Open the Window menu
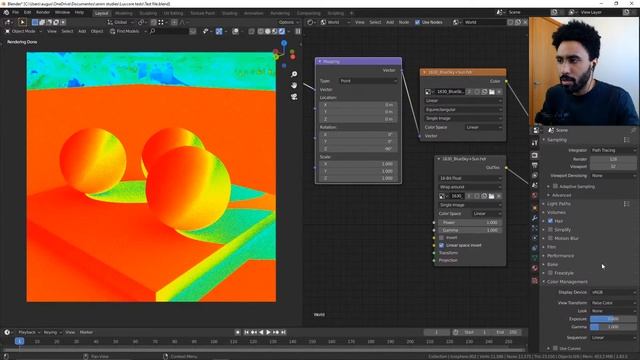The image size is (640, 360). coord(62,13)
